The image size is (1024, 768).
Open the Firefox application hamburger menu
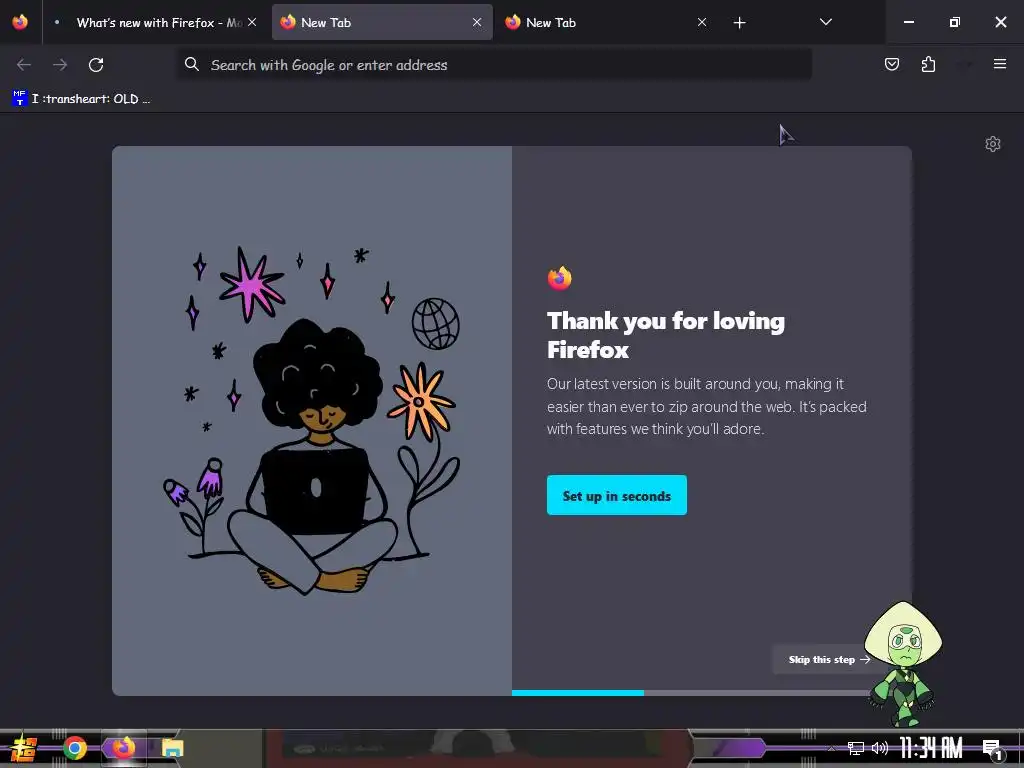999,64
